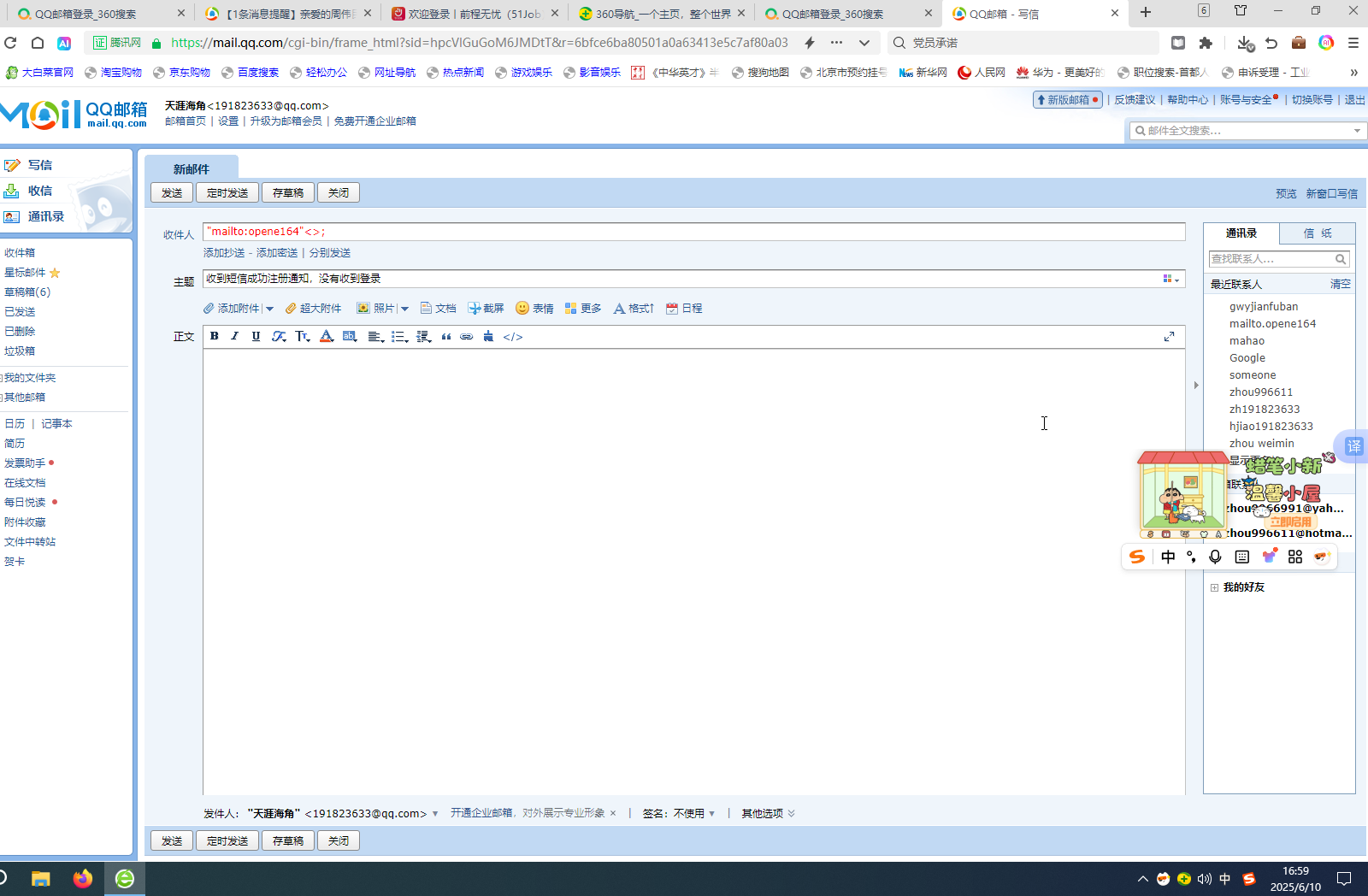Insert a blockquote using quote icon
The height and width of the screenshot is (896, 1368).
[x=445, y=337]
